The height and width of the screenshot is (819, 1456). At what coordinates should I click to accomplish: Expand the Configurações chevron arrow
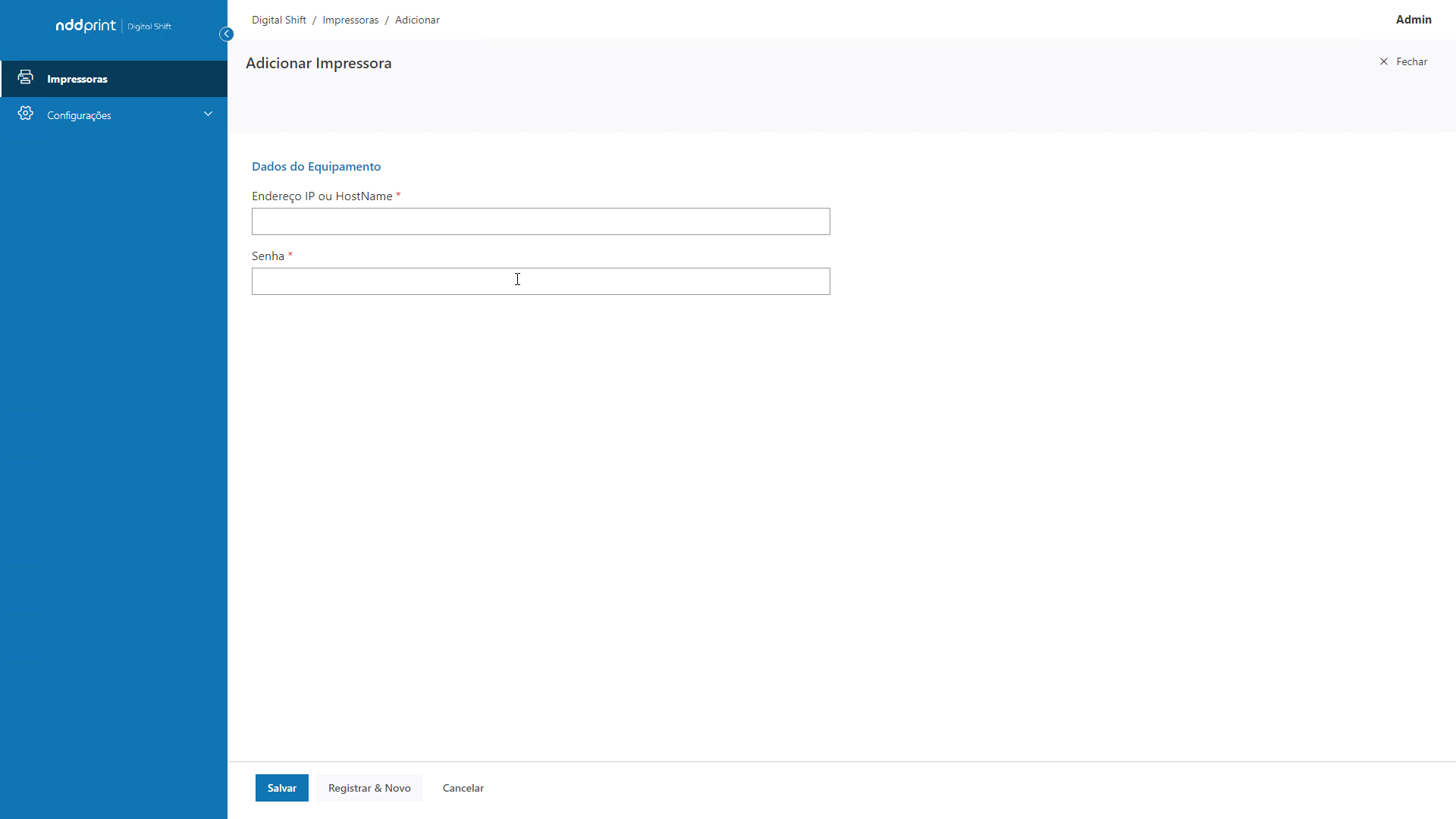208,114
